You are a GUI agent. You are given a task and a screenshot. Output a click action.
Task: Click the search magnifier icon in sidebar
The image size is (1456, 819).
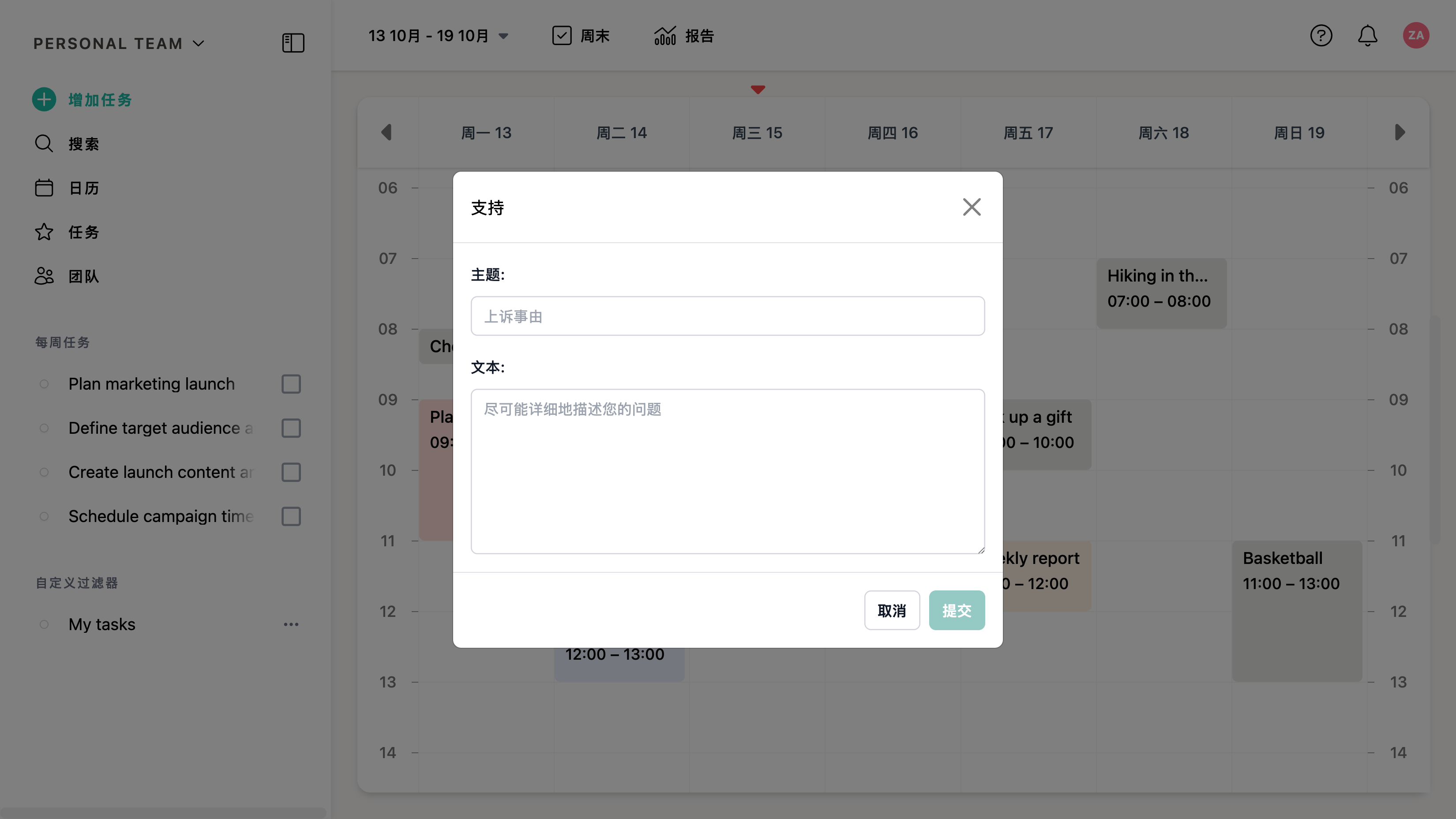click(44, 143)
